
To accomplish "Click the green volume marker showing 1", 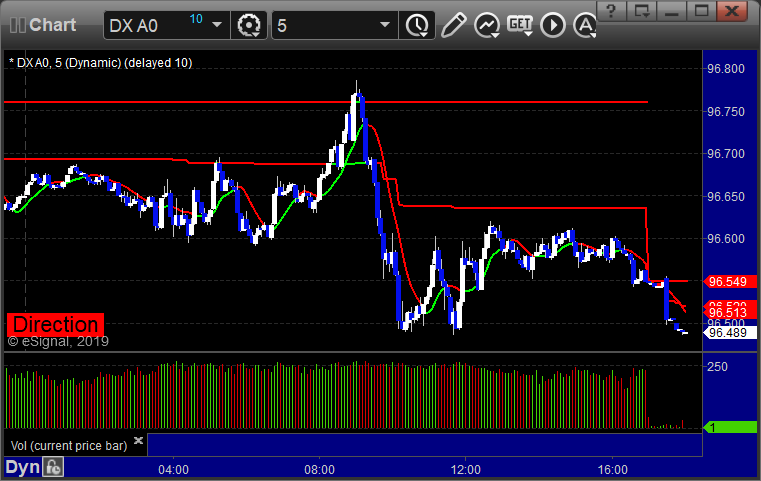I will pyautogui.click(x=729, y=428).
